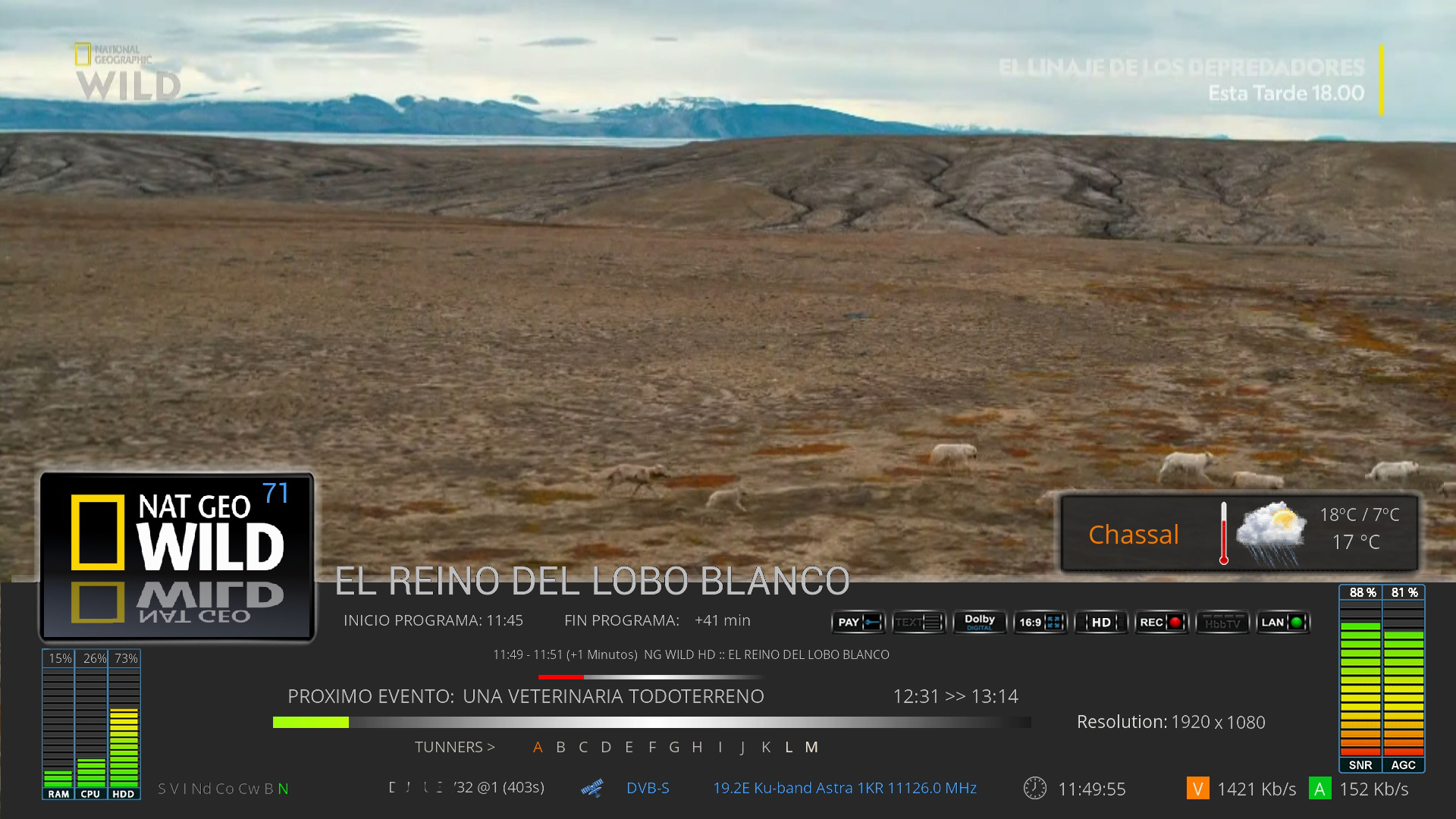Click the TEXT teletext indicator icon
The width and height of the screenshot is (1456, 819).
point(919,623)
